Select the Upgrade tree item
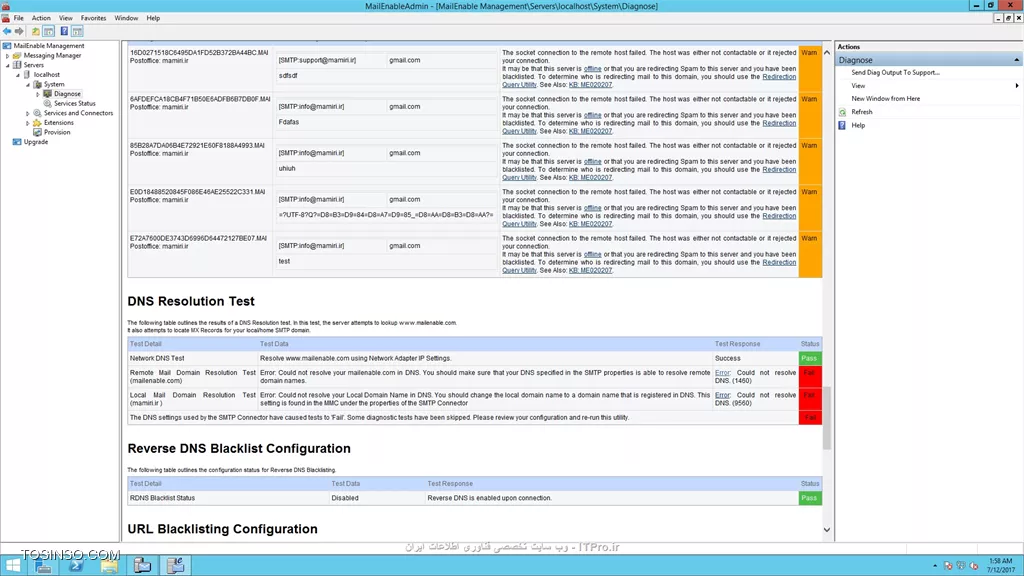Viewport: 1024px width, 576px height. [36, 142]
